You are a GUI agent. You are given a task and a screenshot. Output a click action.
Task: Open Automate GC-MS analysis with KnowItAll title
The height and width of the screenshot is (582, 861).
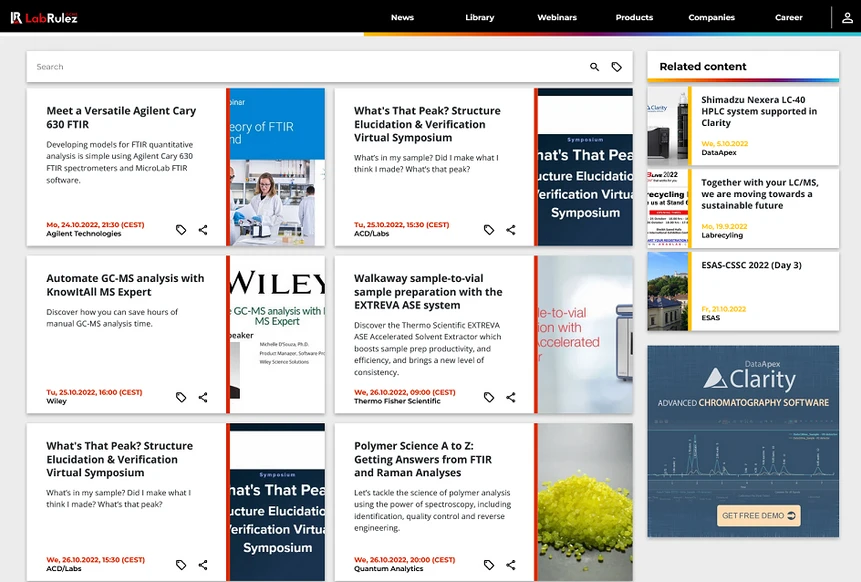[x=125, y=285]
